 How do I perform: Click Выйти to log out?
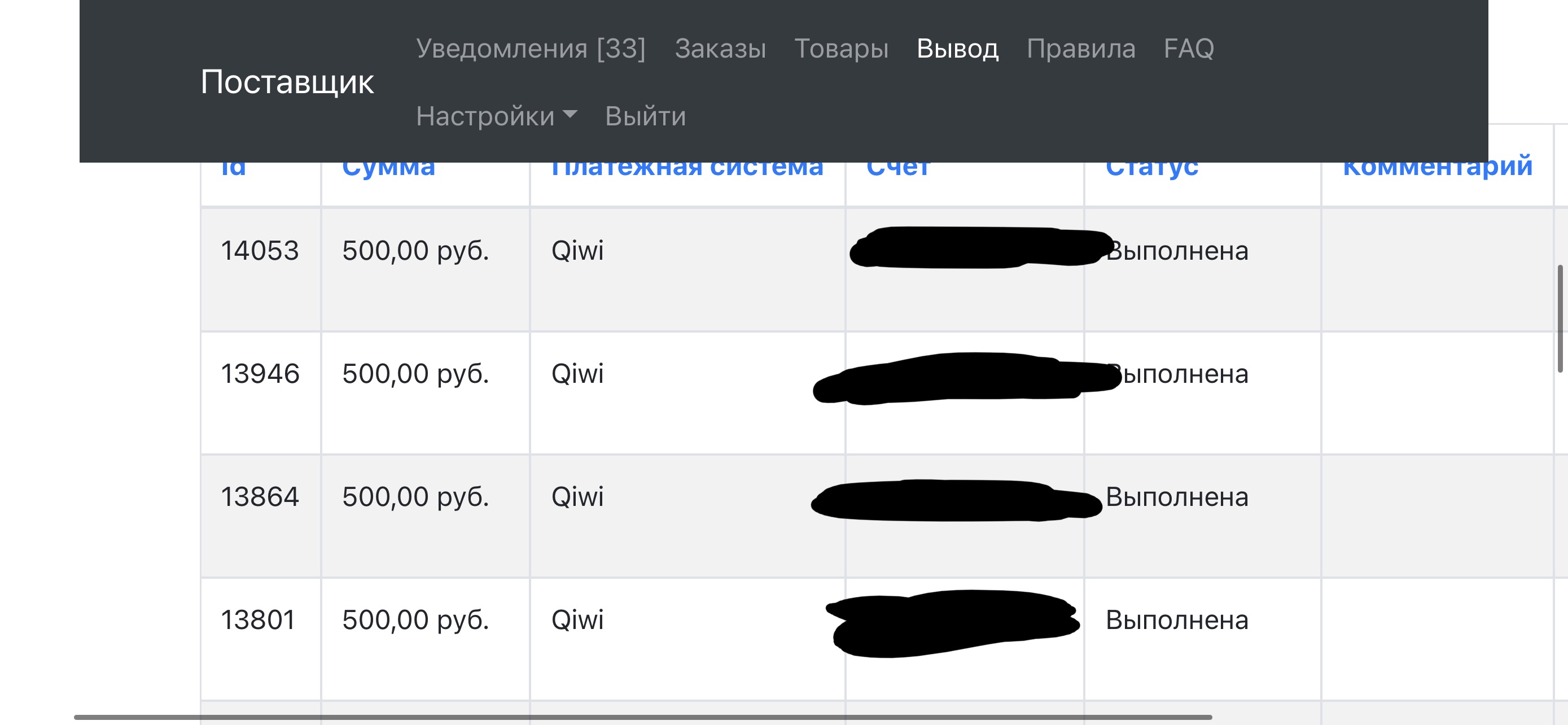pos(645,116)
